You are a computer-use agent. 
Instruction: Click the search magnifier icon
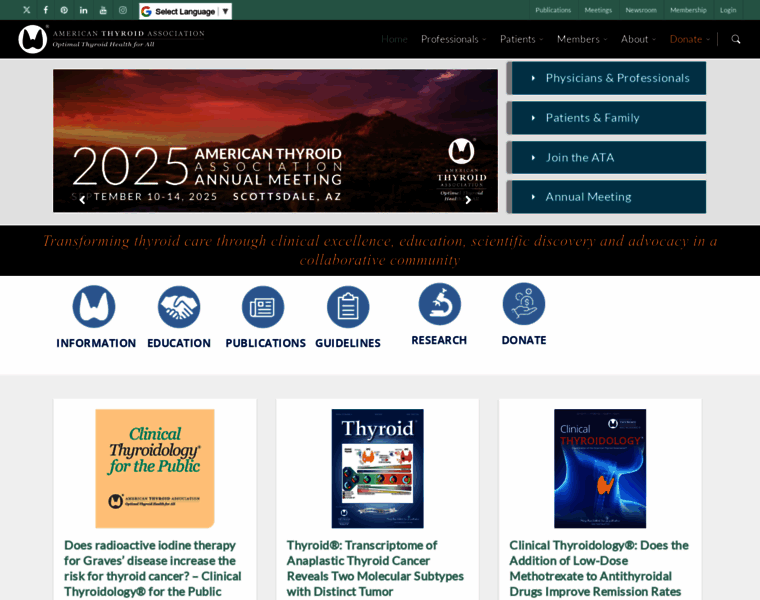pos(736,39)
